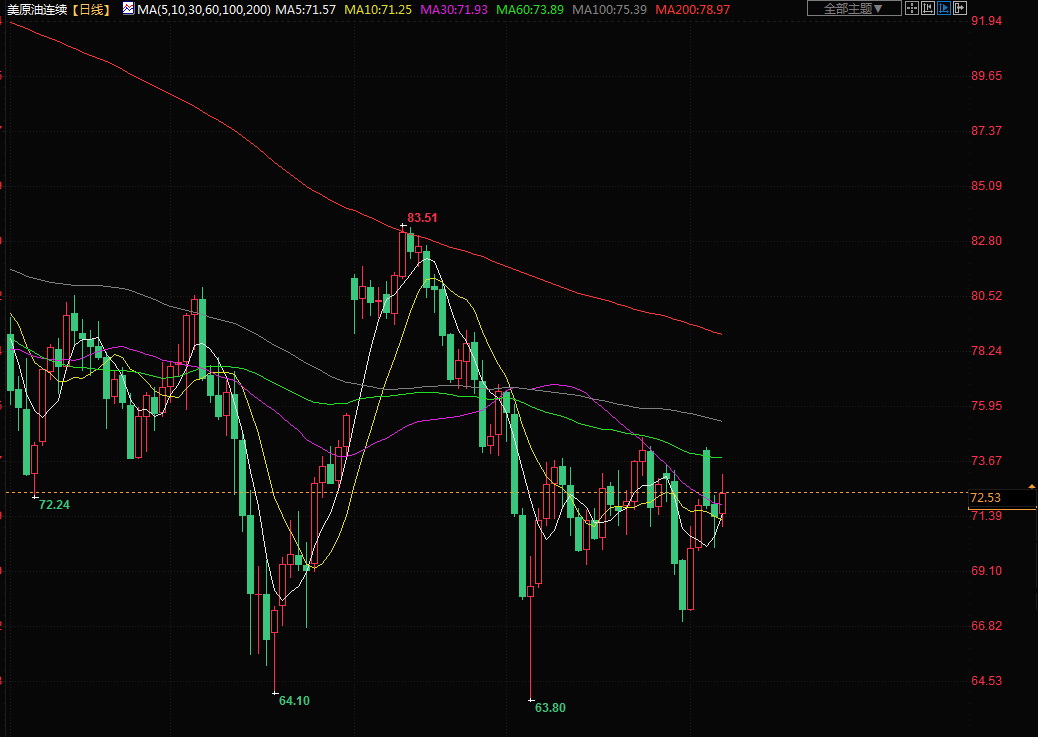Click the 63.80 low price marker

point(550,707)
